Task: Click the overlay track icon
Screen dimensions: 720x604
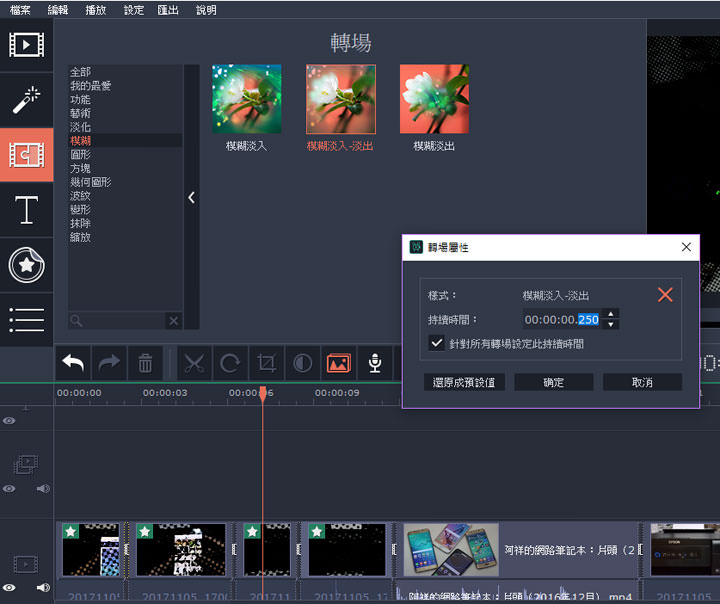Action: pyautogui.click(x=26, y=464)
